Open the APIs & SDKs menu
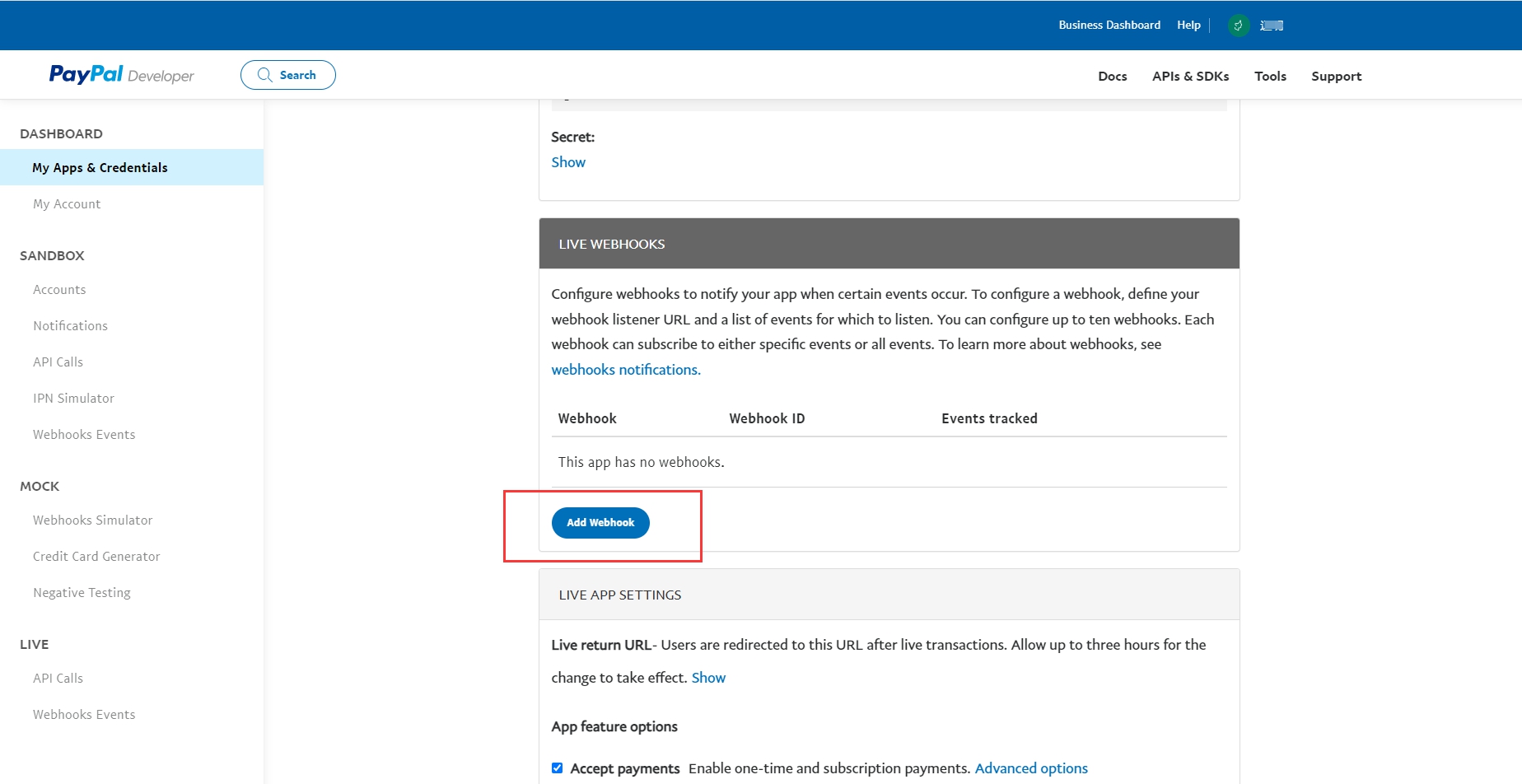Image resolution: width=1522 pixels, height=784 pixels. point(1190,76)
